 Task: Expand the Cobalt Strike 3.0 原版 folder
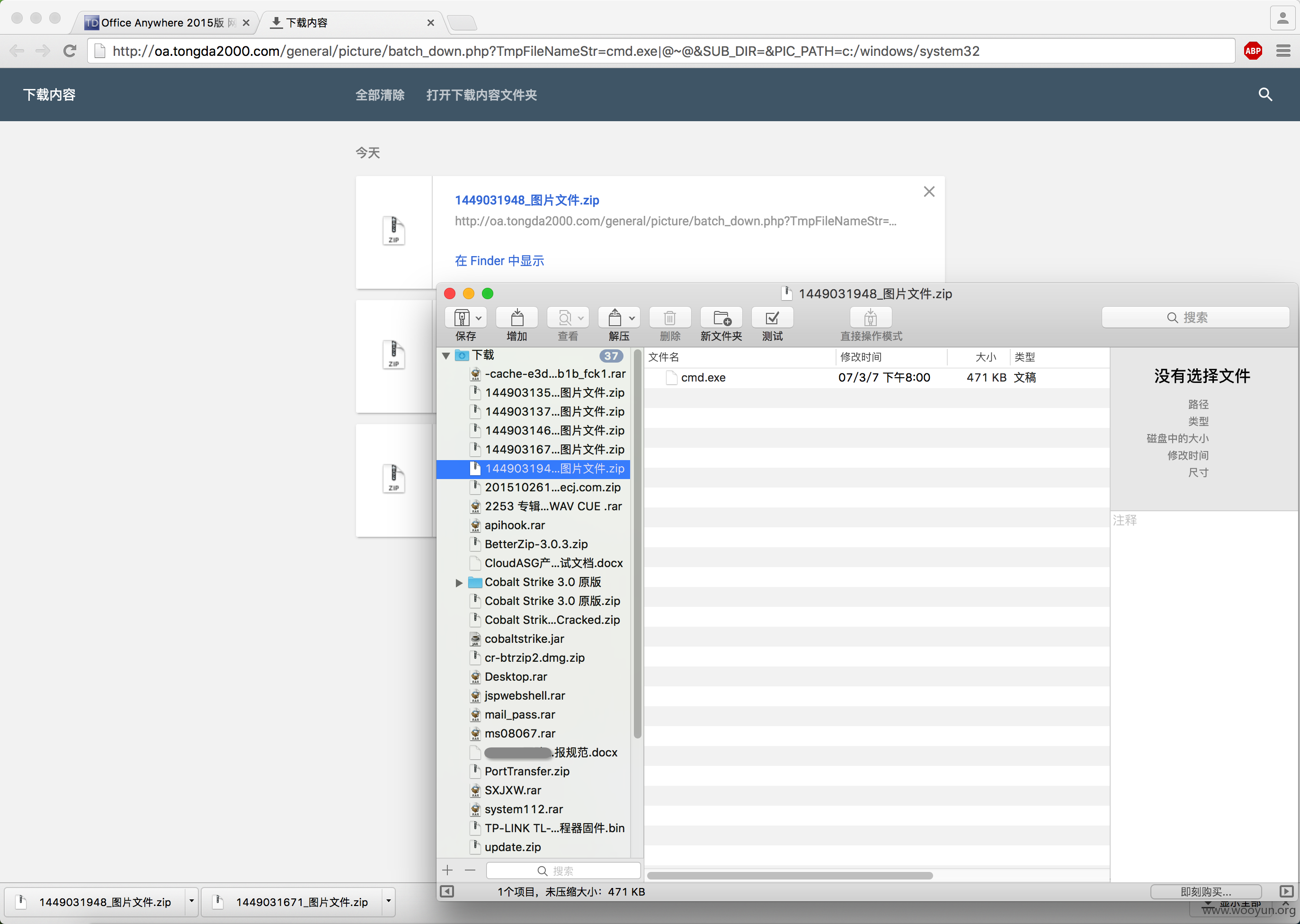coord(459,583)
